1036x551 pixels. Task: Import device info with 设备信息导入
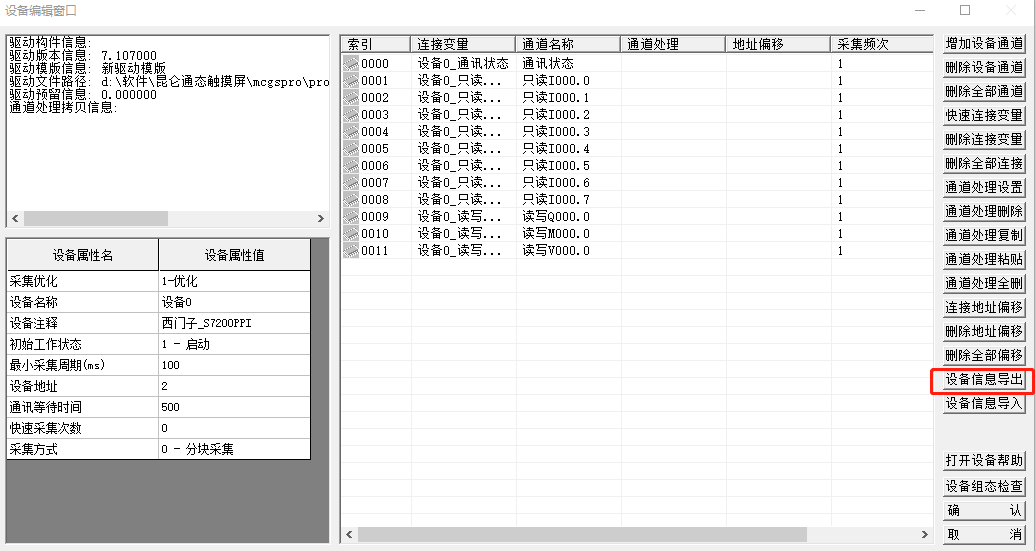(984, 403)
